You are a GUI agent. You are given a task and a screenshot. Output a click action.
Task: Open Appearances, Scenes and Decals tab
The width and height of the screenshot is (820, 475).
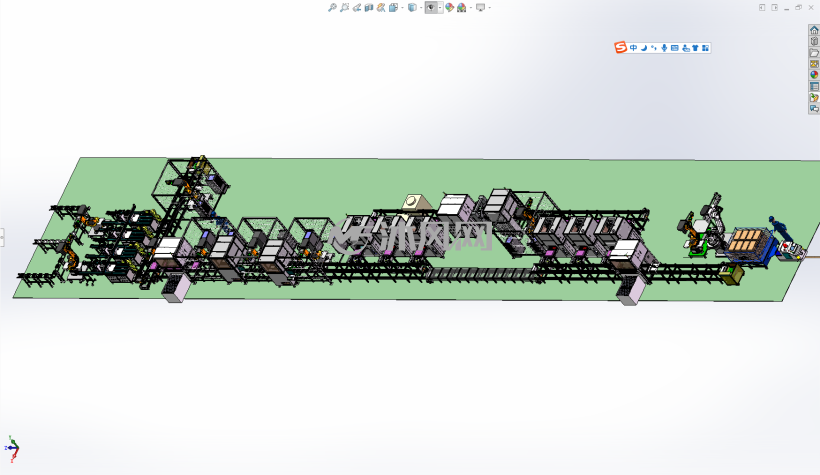[814, 75]
